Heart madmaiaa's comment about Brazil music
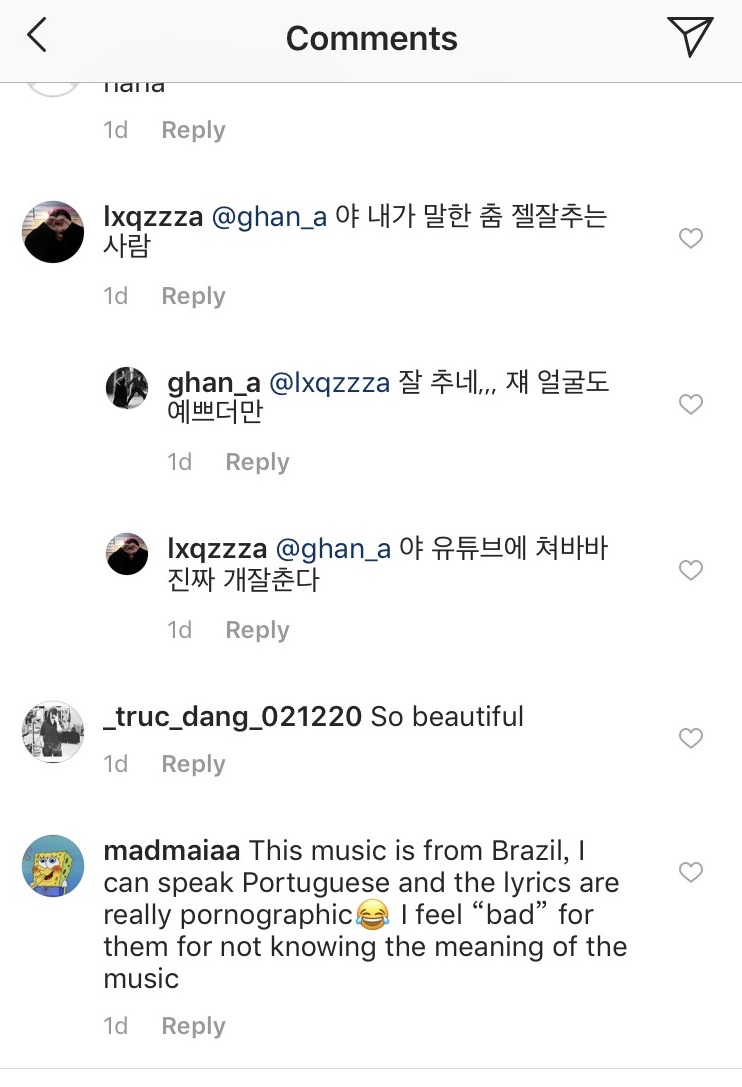Image resolution: width=742 pixels, height=1087 pixels. 690,872
